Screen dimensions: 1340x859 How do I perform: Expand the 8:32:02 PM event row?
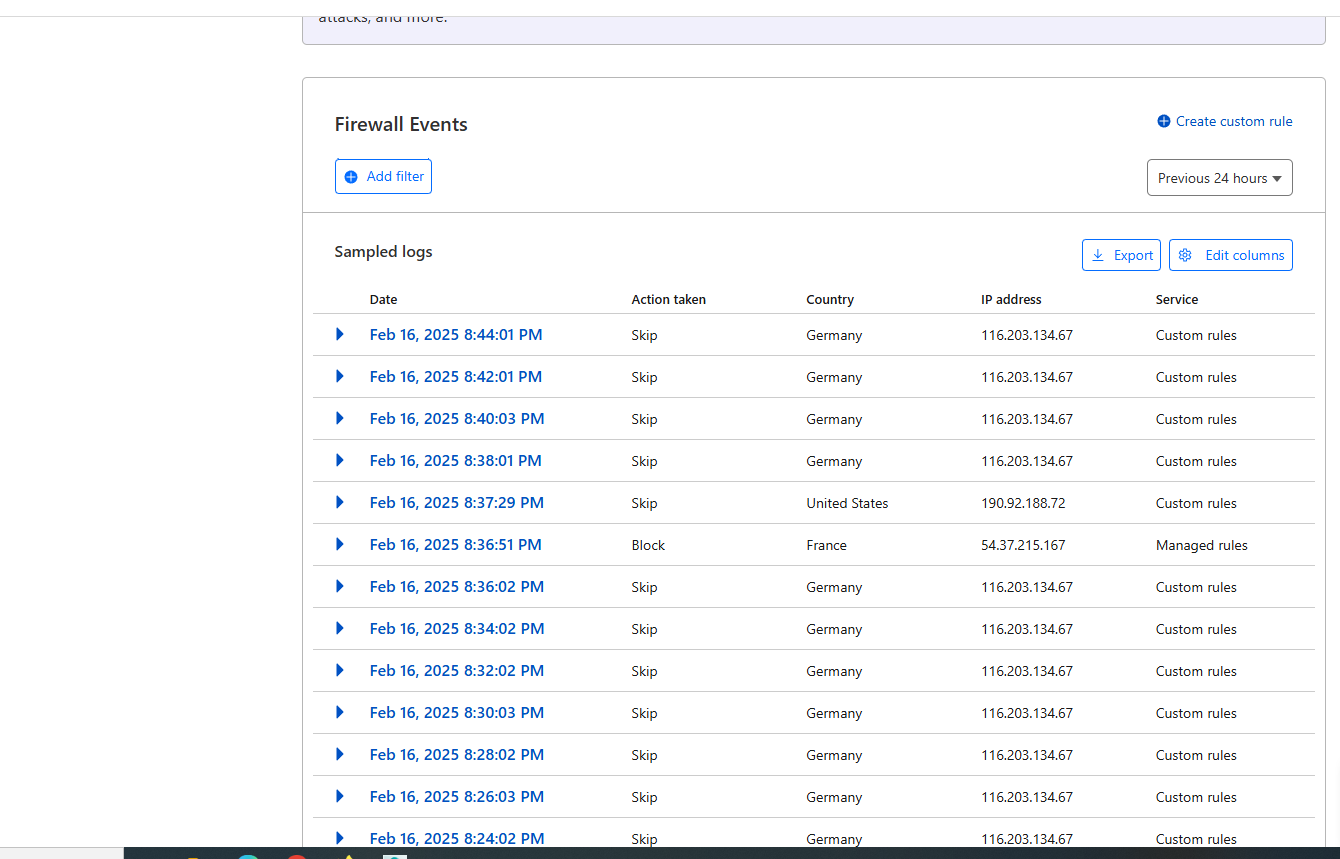tap(340, 670)
